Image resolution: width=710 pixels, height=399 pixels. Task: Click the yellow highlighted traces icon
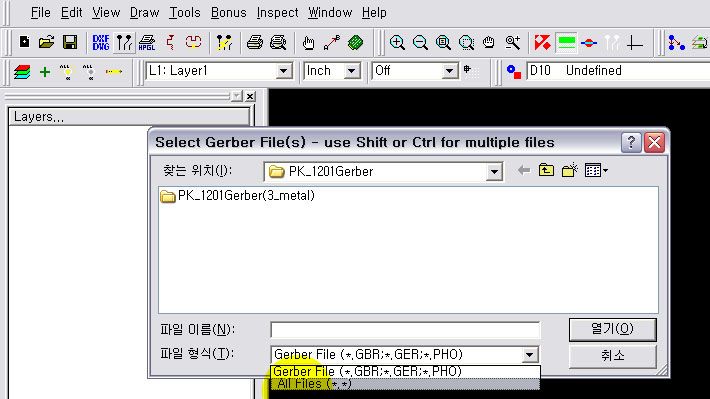[224, 43]
